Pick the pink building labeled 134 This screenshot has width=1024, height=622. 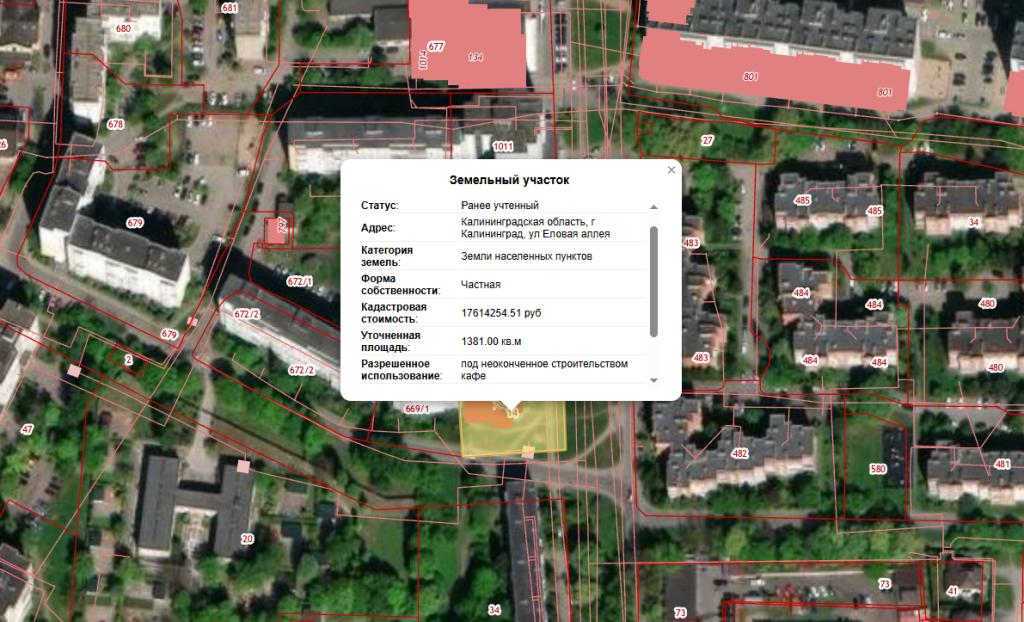476,57
